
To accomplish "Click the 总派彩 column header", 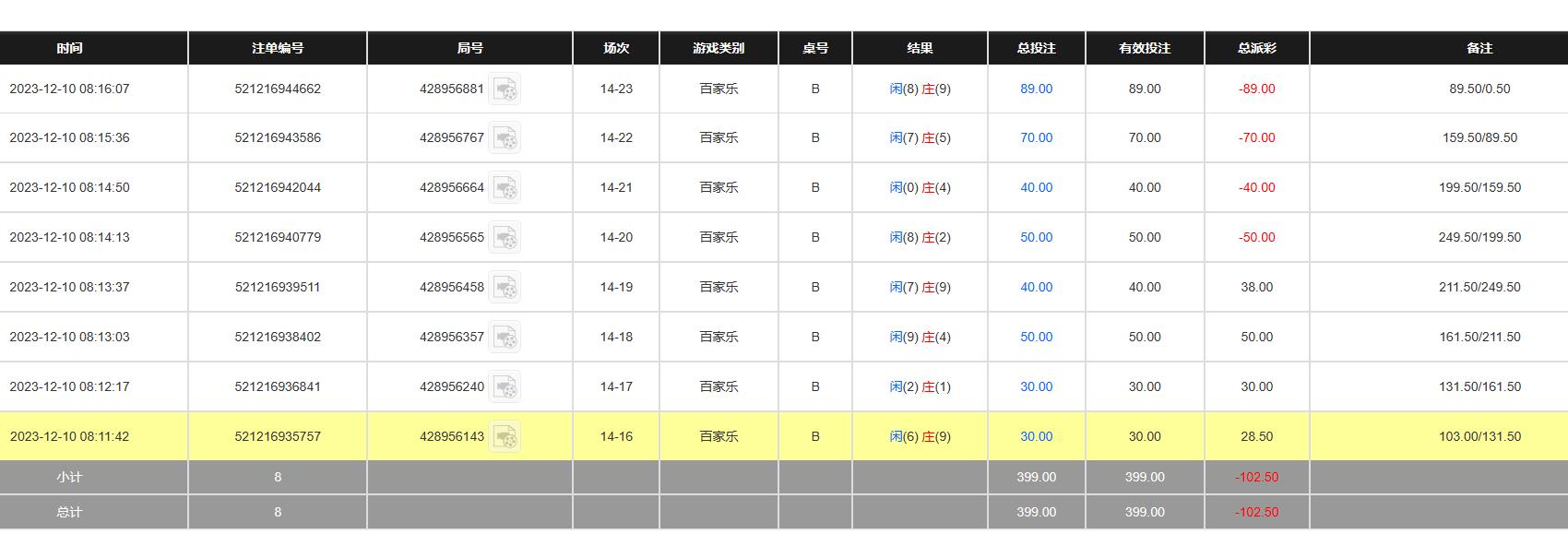I will (1256, 48).
